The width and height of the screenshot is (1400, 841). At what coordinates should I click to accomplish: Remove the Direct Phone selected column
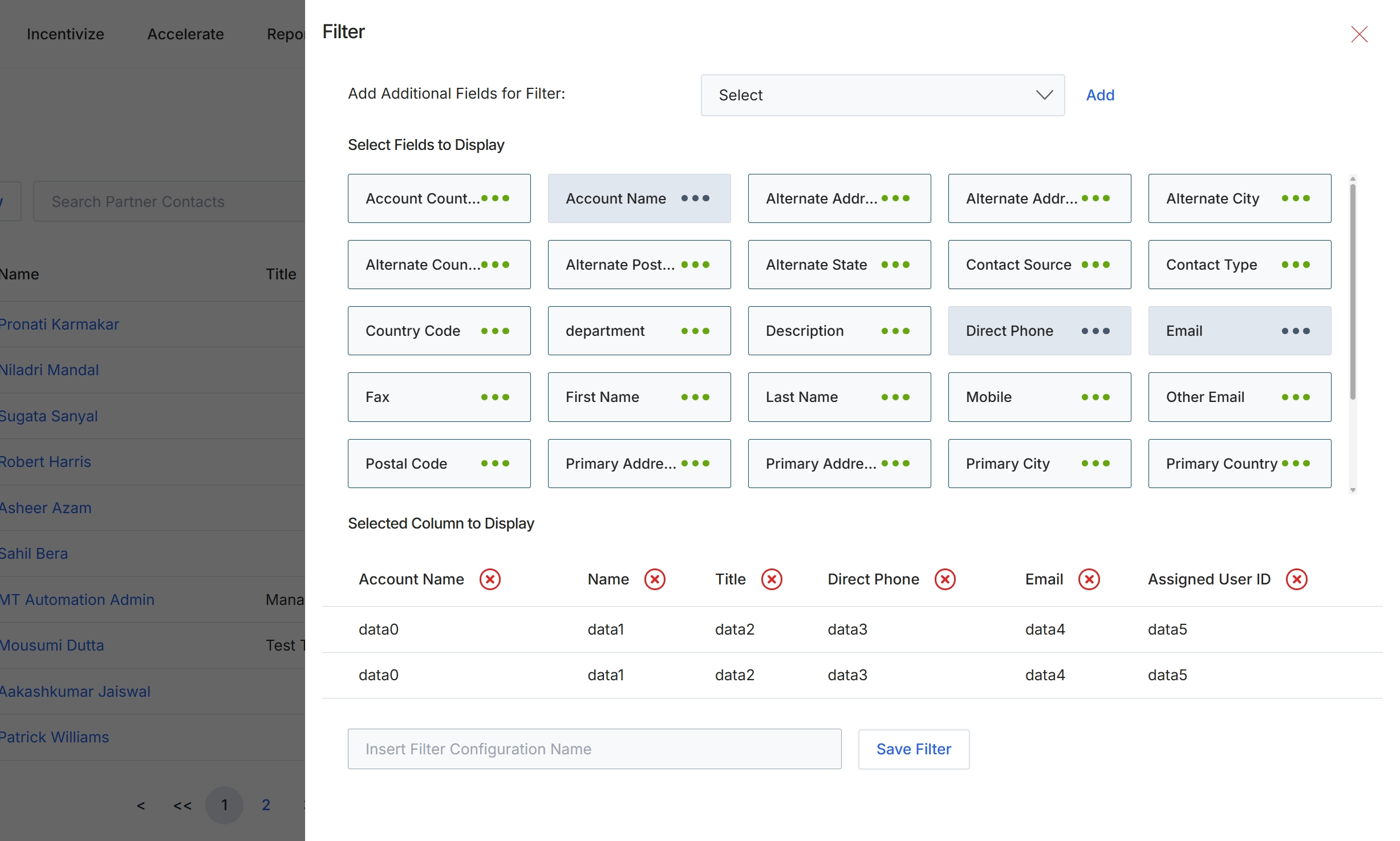pyautogui.click(x=945, y=579)
